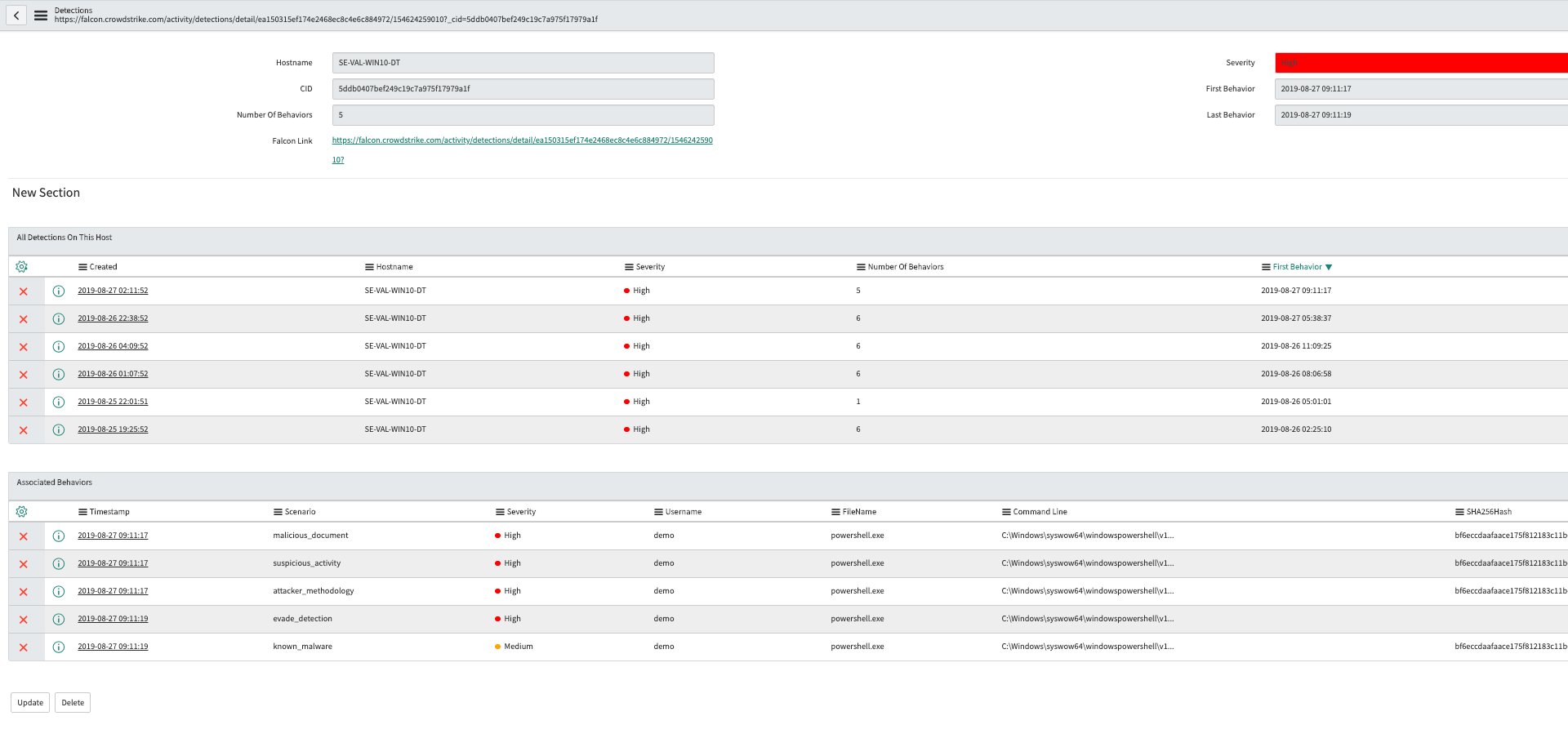Preview info for malicious_document behavior

[x=59, y=536]
